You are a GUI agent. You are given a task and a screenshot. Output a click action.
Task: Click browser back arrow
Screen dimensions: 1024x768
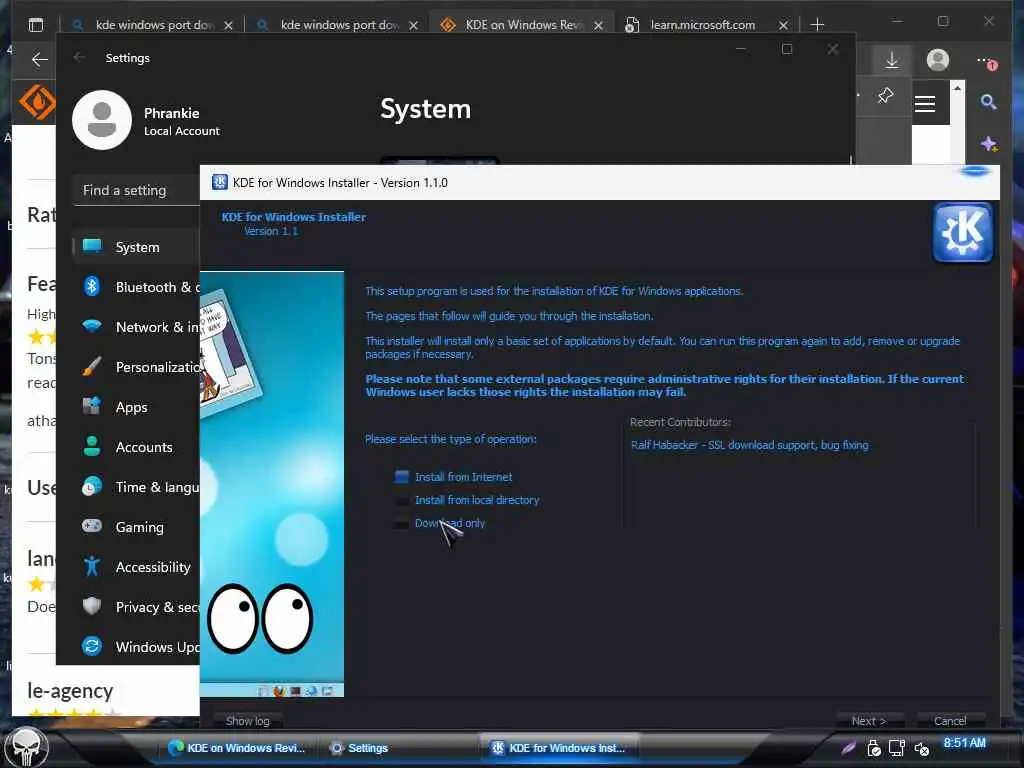pyautogui.click(x=39, y=60)
